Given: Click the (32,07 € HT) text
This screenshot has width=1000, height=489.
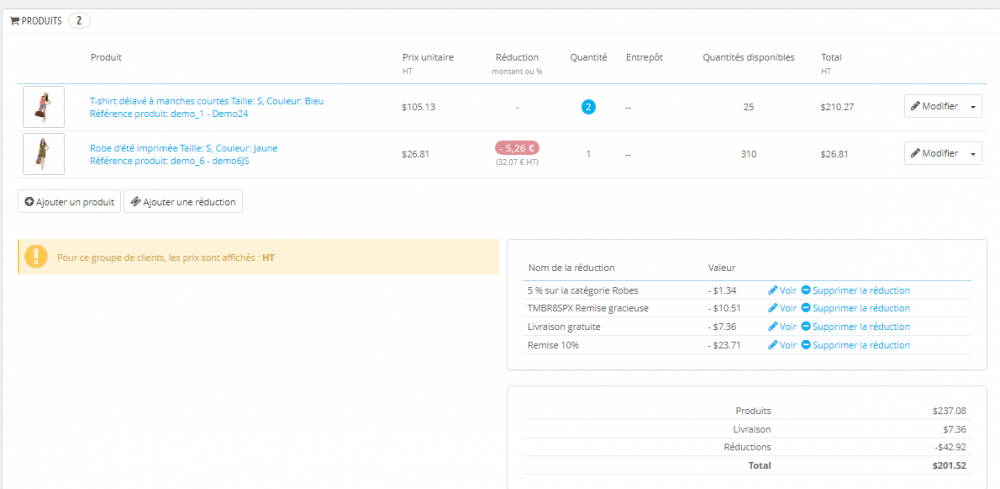Looking at the screenshot, I should [517, 163].
